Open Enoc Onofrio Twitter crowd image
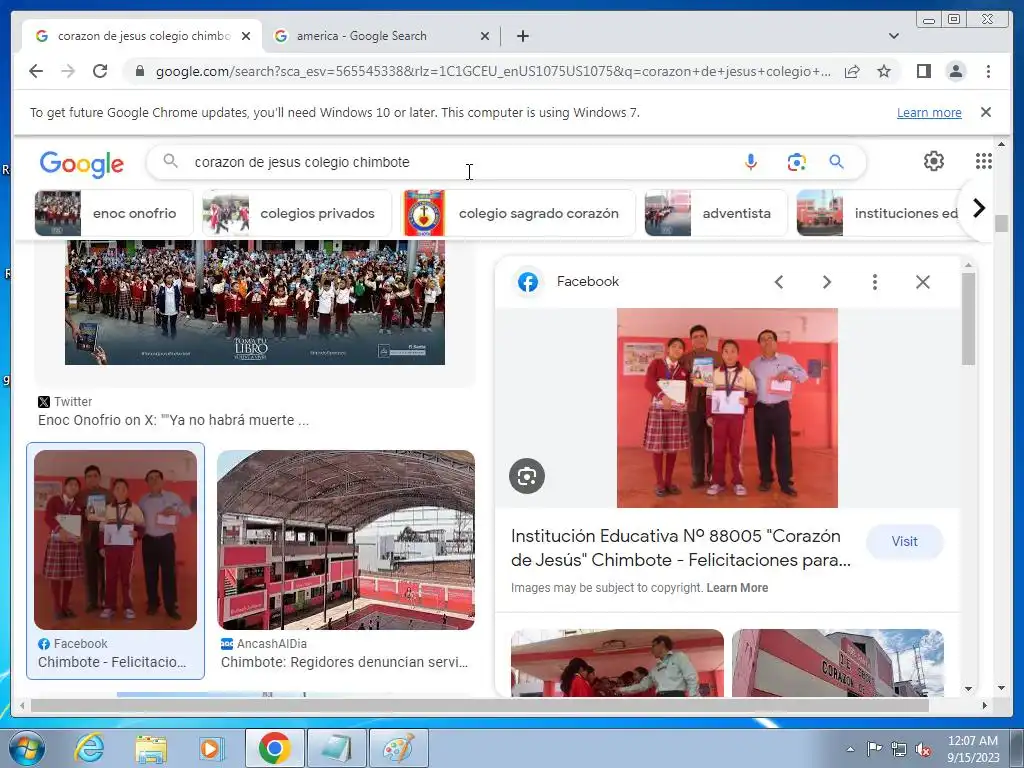This screenshot has width=1024, height=768. point(255,302)
